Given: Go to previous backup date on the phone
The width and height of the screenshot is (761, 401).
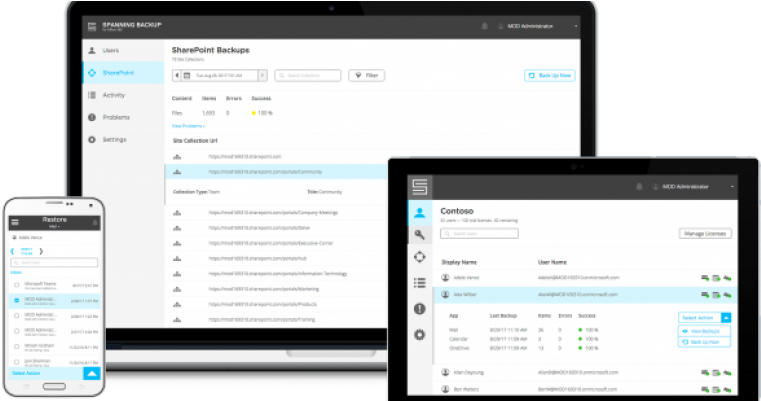Looking at the screenshot, I should [13, 251].
